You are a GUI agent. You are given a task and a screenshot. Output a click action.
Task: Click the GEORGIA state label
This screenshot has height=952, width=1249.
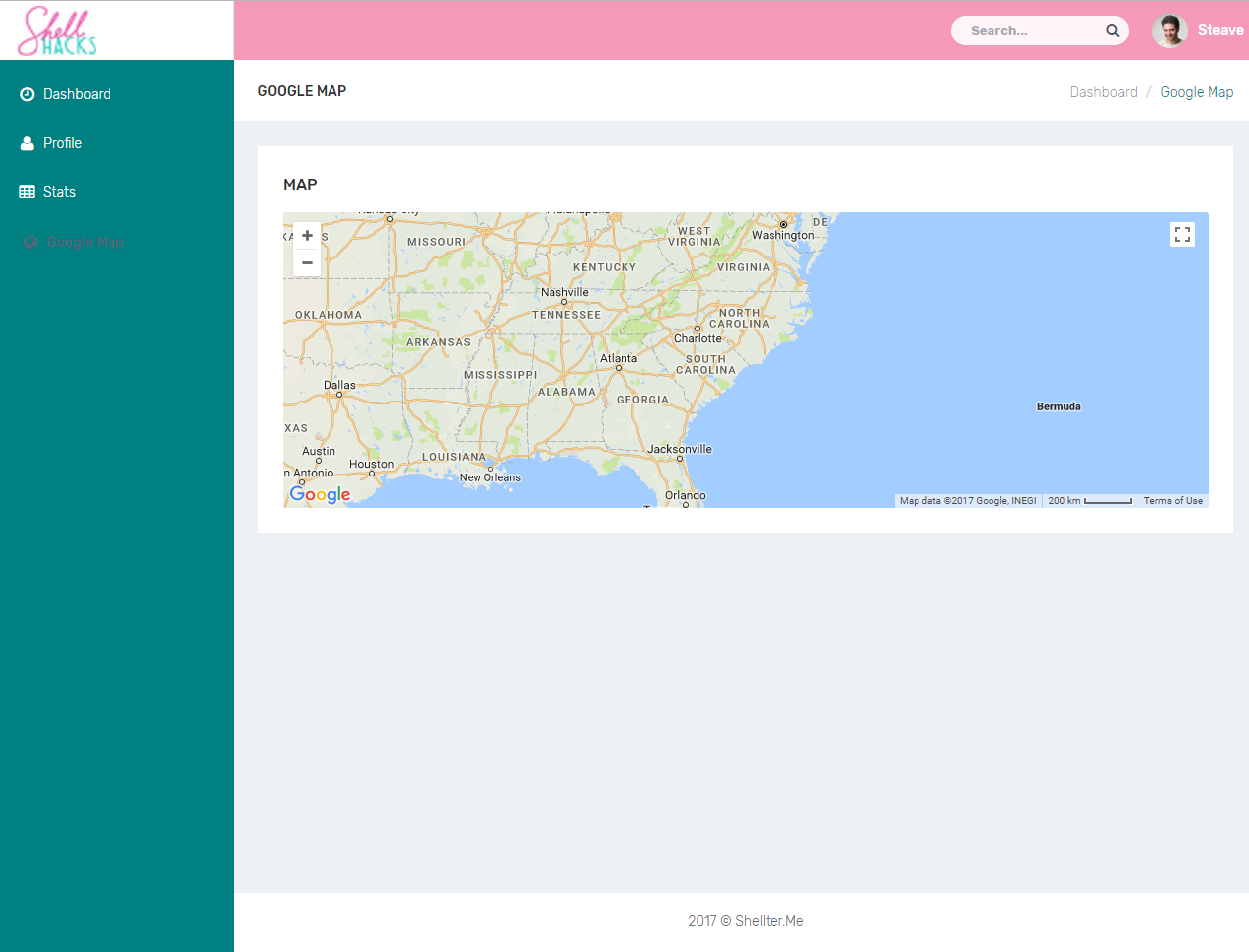point(642,400)
